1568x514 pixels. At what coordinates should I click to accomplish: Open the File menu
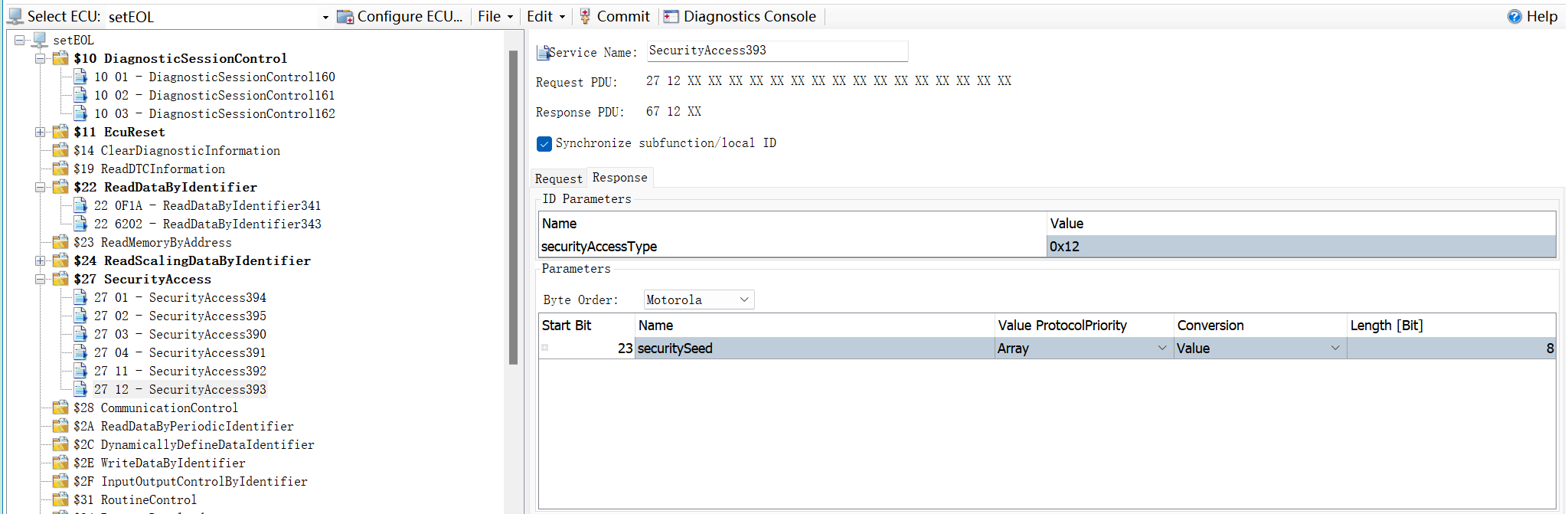495,17
